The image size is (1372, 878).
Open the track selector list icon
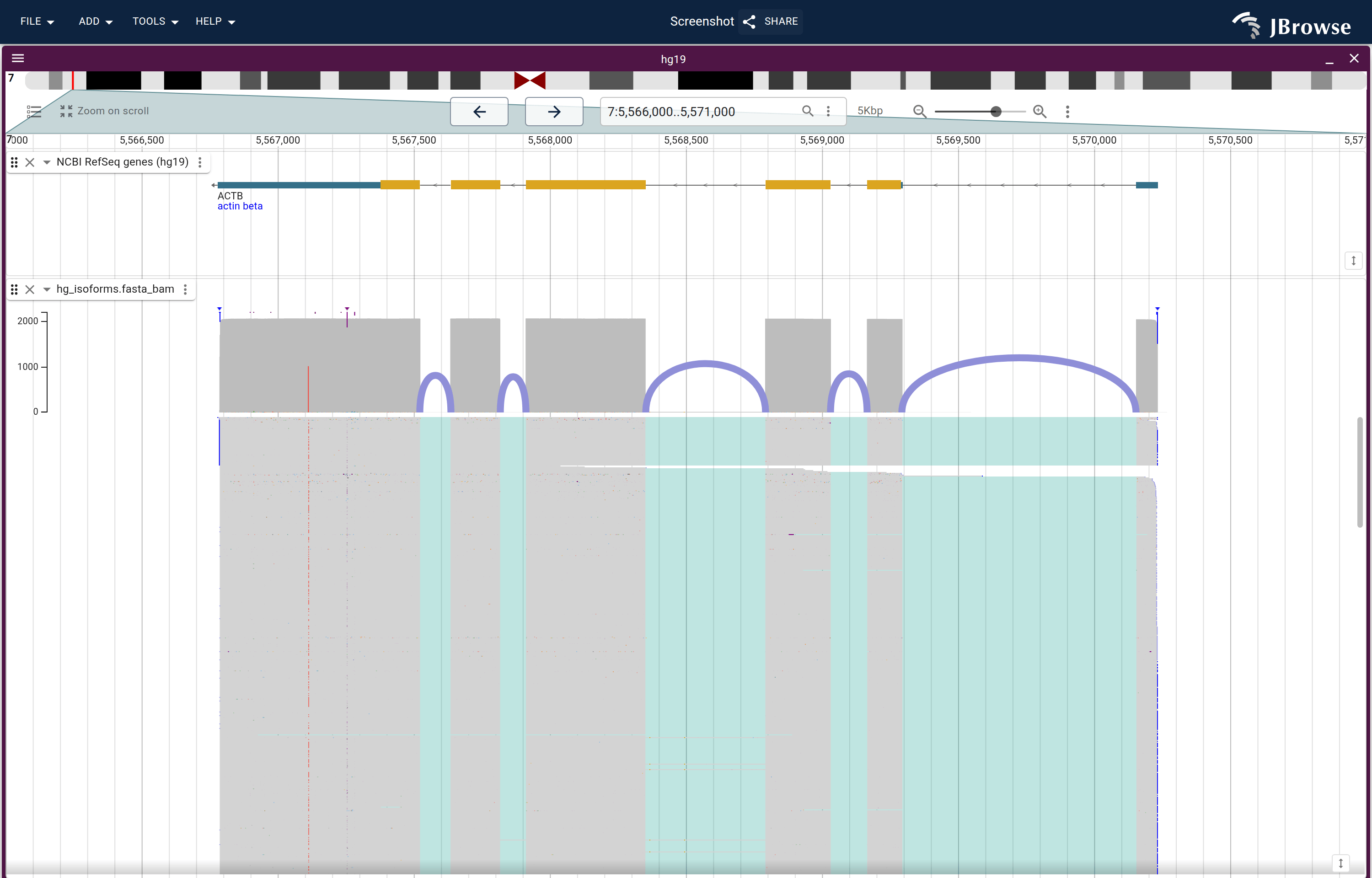click(34, 111)
